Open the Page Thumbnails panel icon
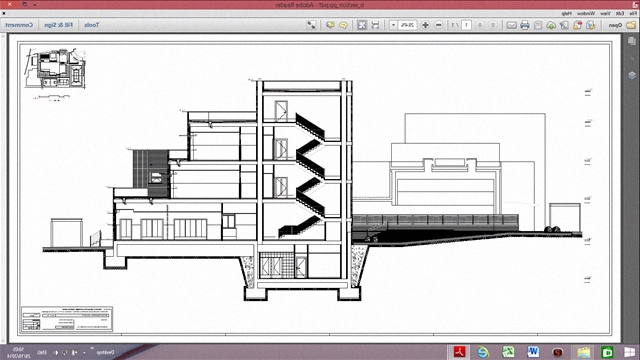Screen dimensions: 640x360 click(632, 41)
